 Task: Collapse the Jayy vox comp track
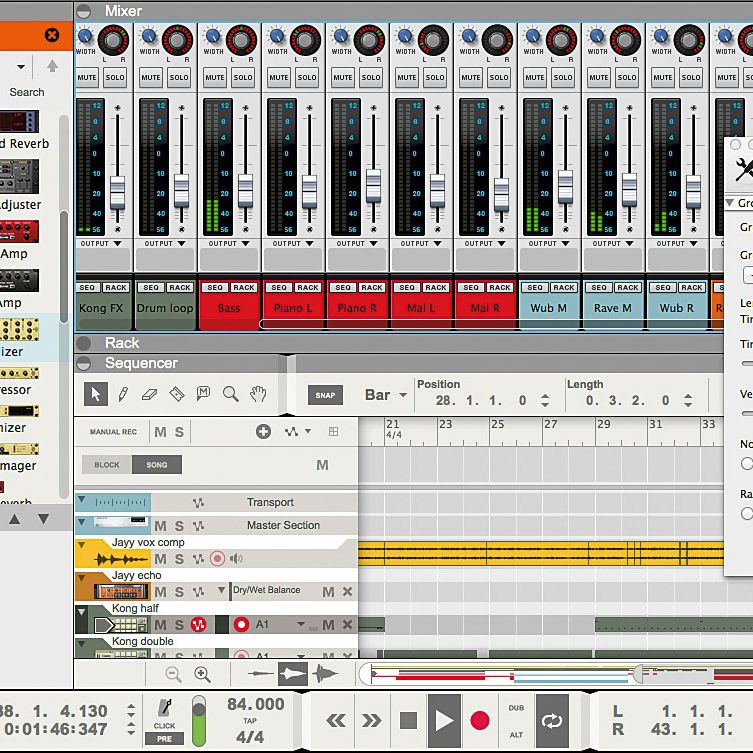[x=81, y=545]
